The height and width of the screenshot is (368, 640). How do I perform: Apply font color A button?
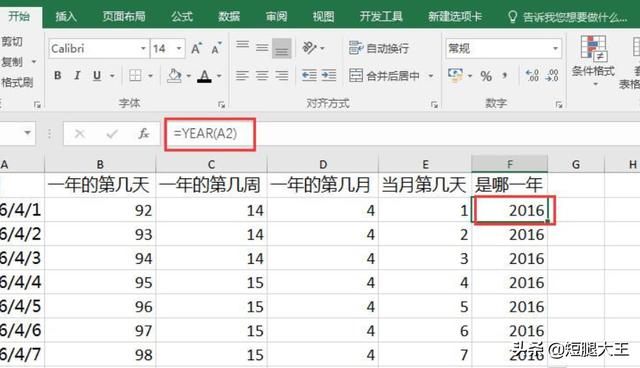point(204,75)
